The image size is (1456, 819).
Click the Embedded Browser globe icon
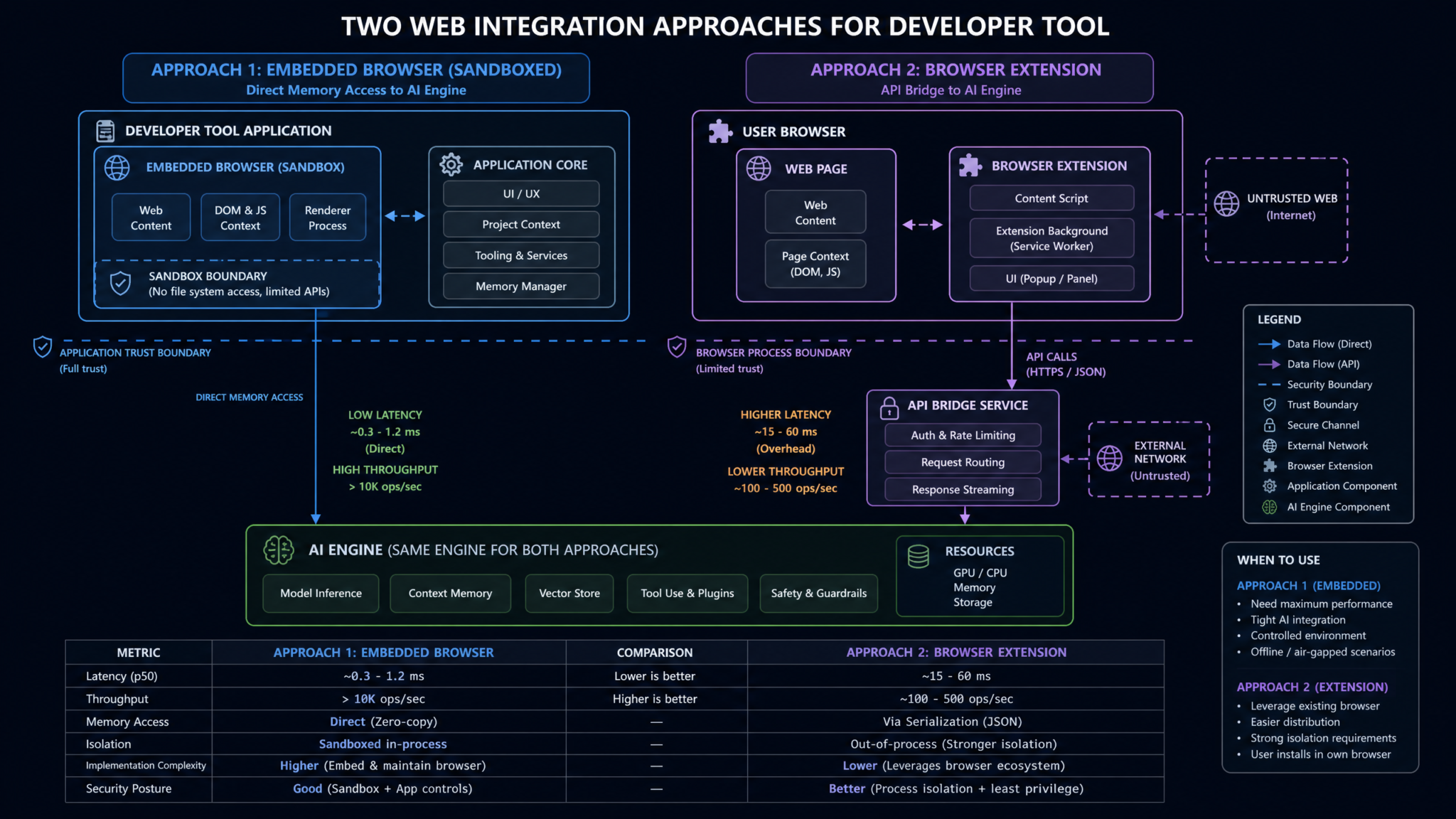(x=117, y=168)
